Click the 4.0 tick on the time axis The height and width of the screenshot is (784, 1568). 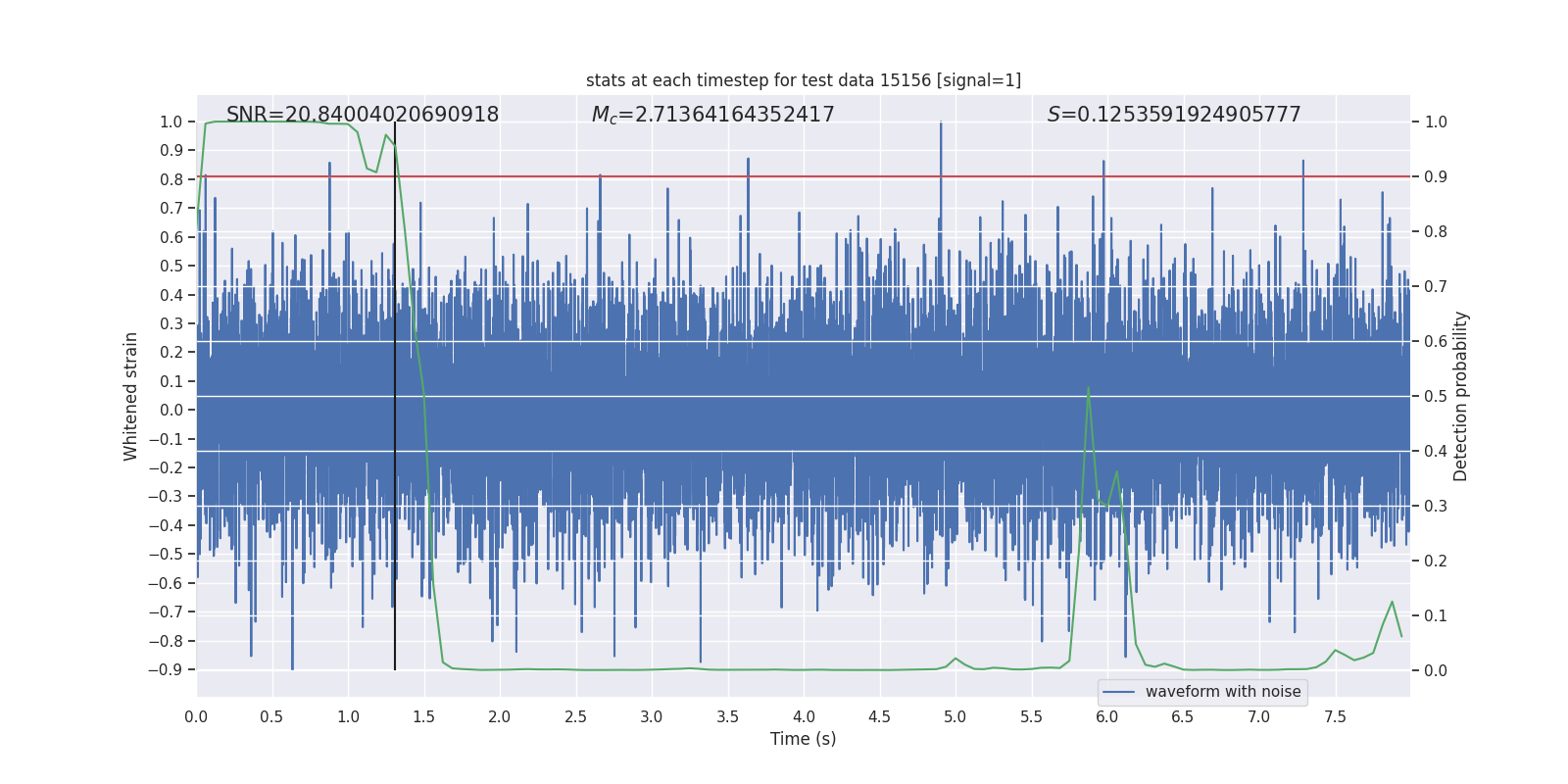click(x=804, y=716)
